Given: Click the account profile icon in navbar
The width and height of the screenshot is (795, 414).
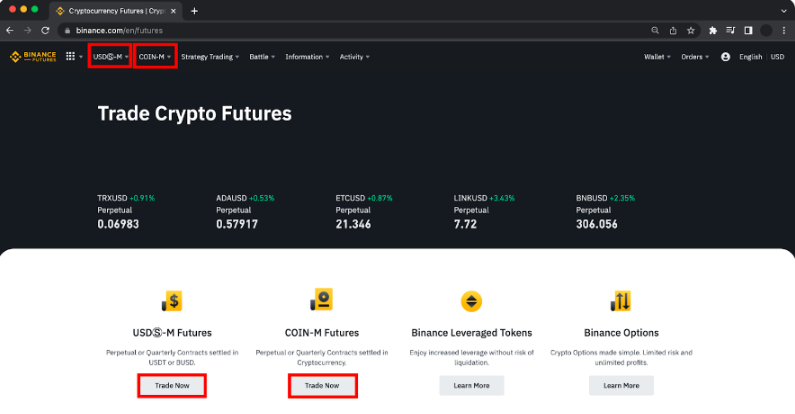Looking at the screenshot, I should coord(726,57).
